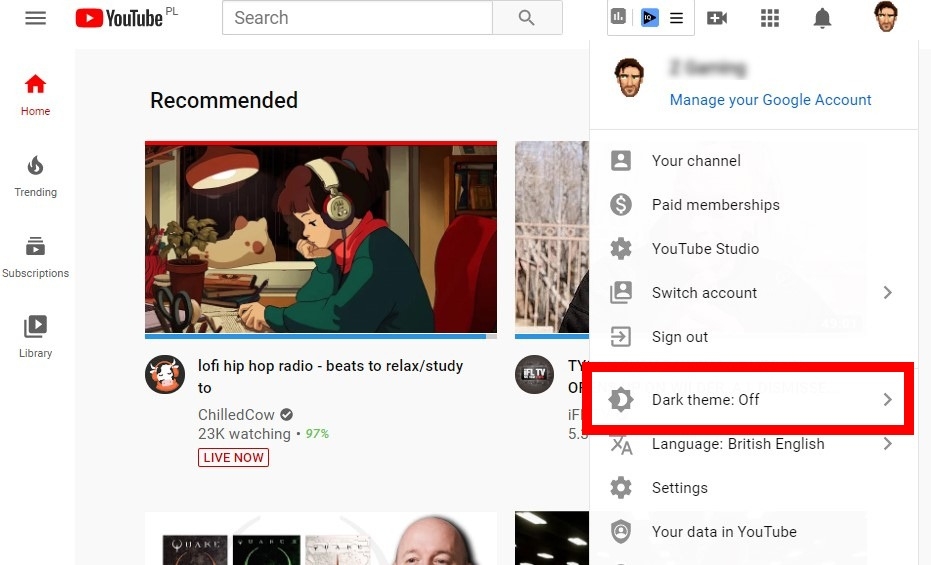
Task: Open Paid memberships entry
Action: coord(753,205)
